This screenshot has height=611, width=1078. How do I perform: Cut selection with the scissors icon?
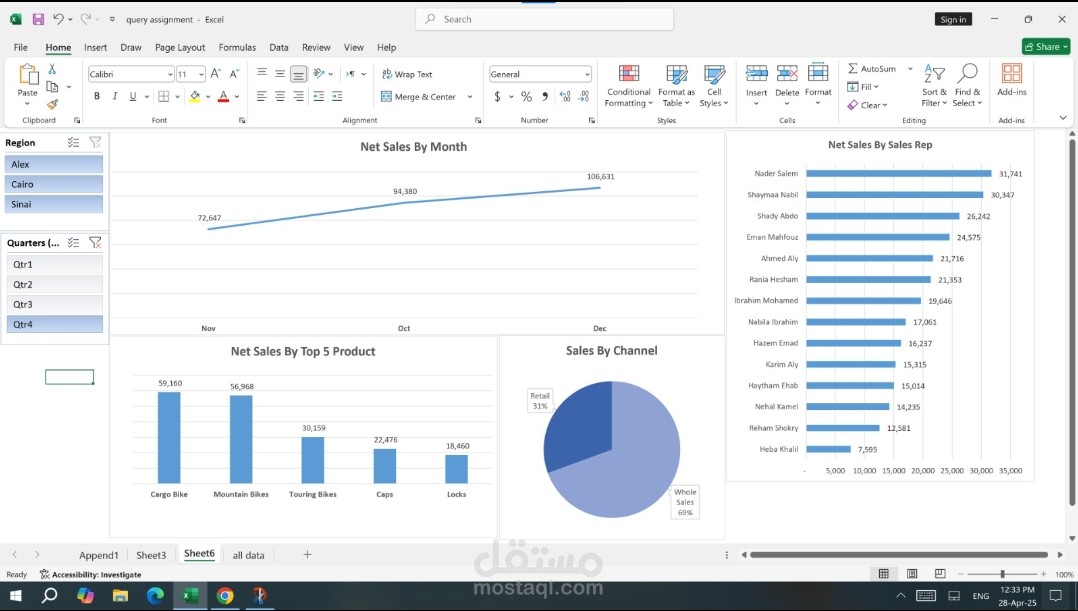pos(52,69)
